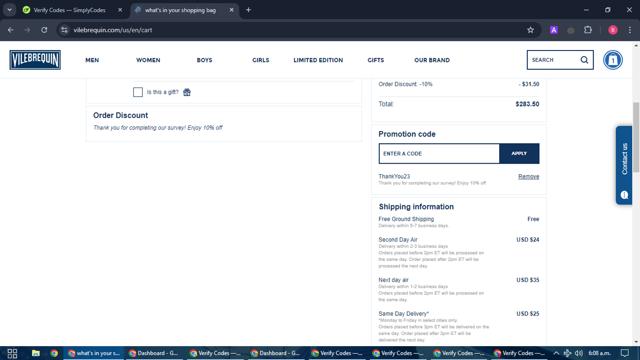This screenshot has width=640, height=360.
Task: Open File Explorer from the taskbar
Action: coord(36,353)
